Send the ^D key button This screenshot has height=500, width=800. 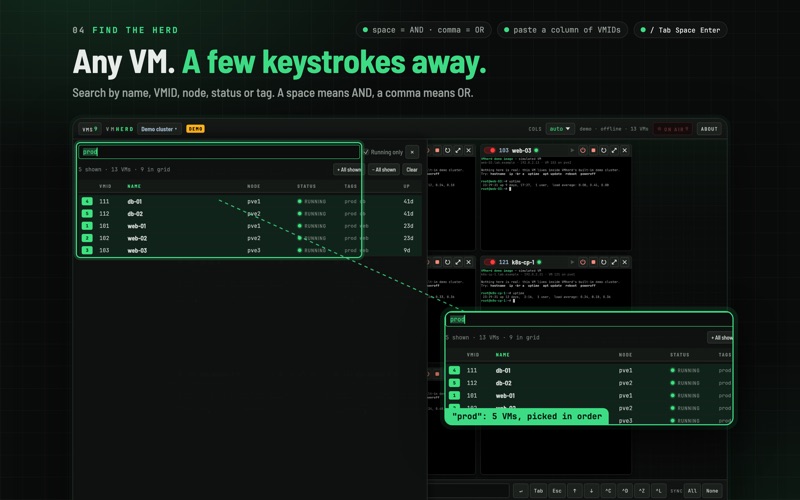tap(625, 491)
